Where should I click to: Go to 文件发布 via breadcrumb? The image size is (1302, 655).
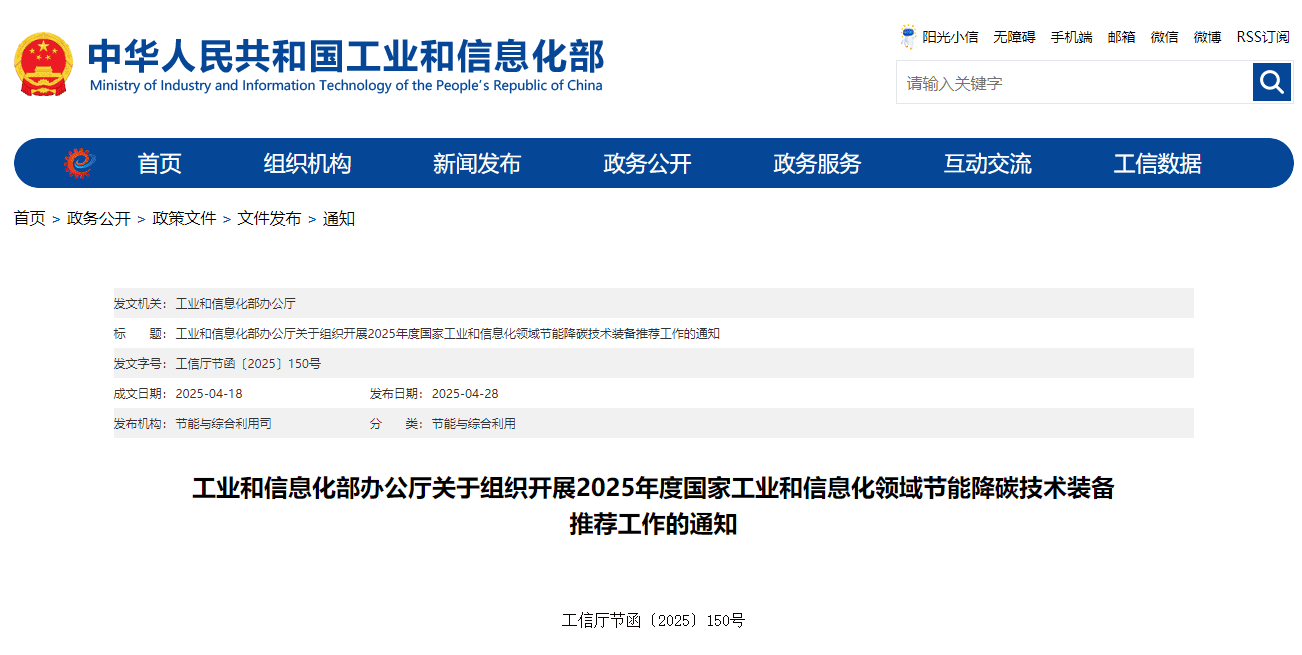269,219
